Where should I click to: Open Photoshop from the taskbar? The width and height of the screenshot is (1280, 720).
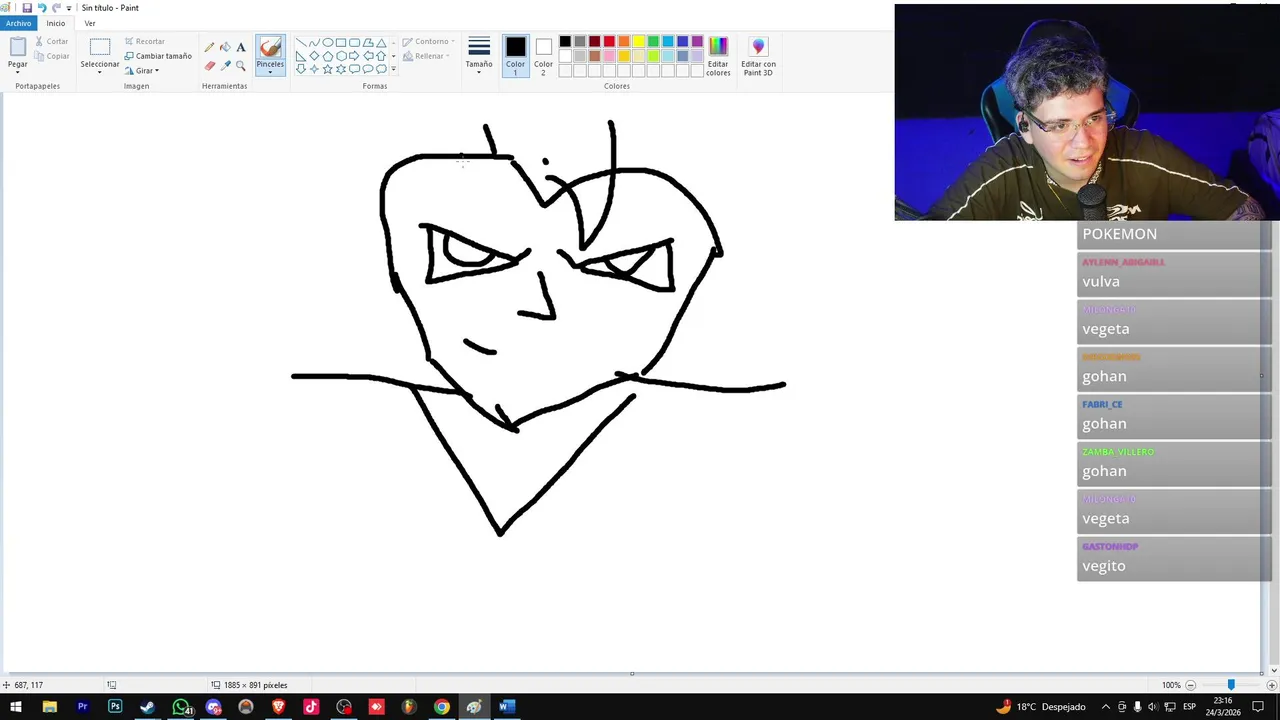click(115, 707)
